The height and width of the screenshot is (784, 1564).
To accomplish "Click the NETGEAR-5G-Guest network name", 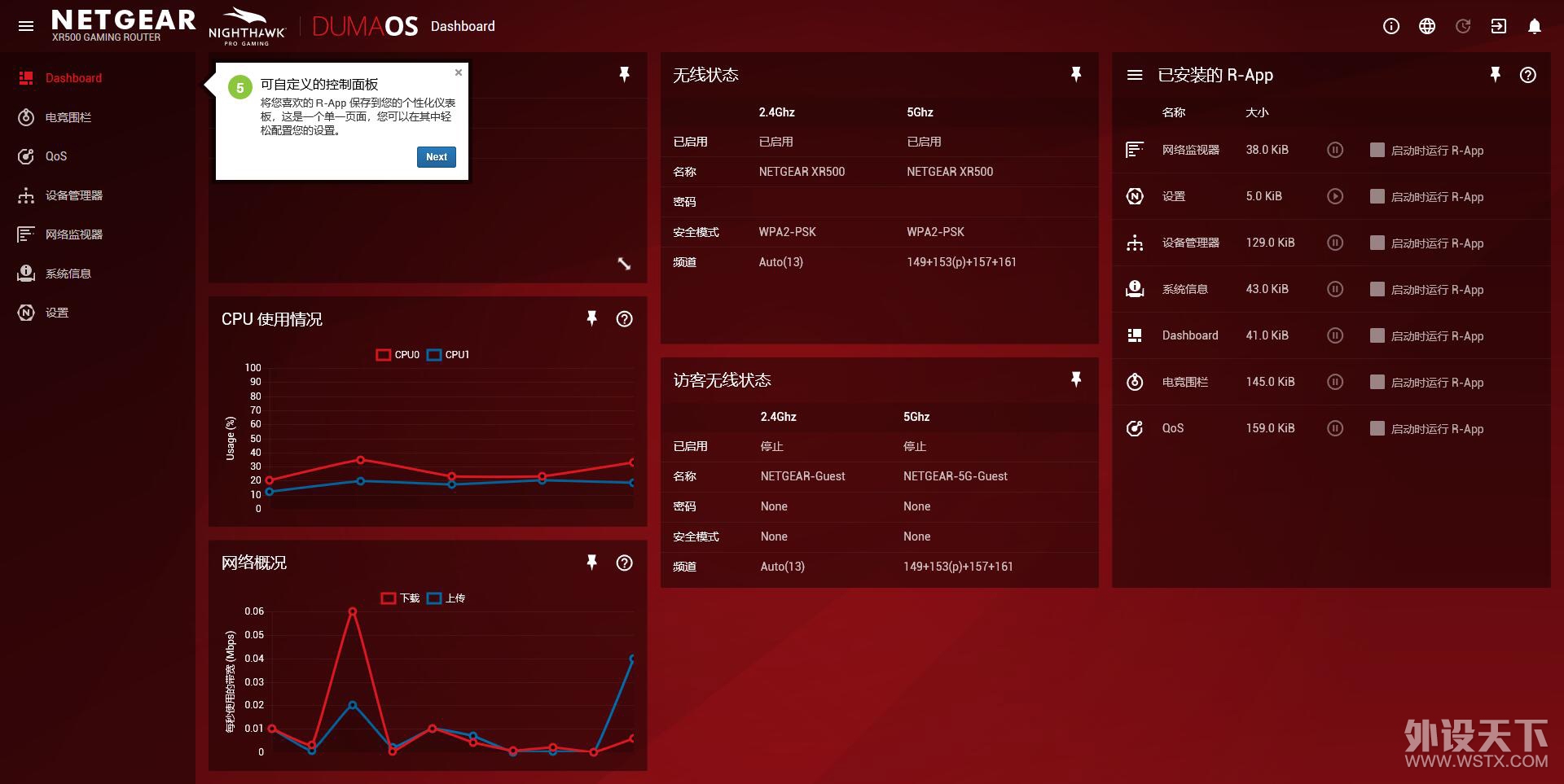I will point(956,476).
